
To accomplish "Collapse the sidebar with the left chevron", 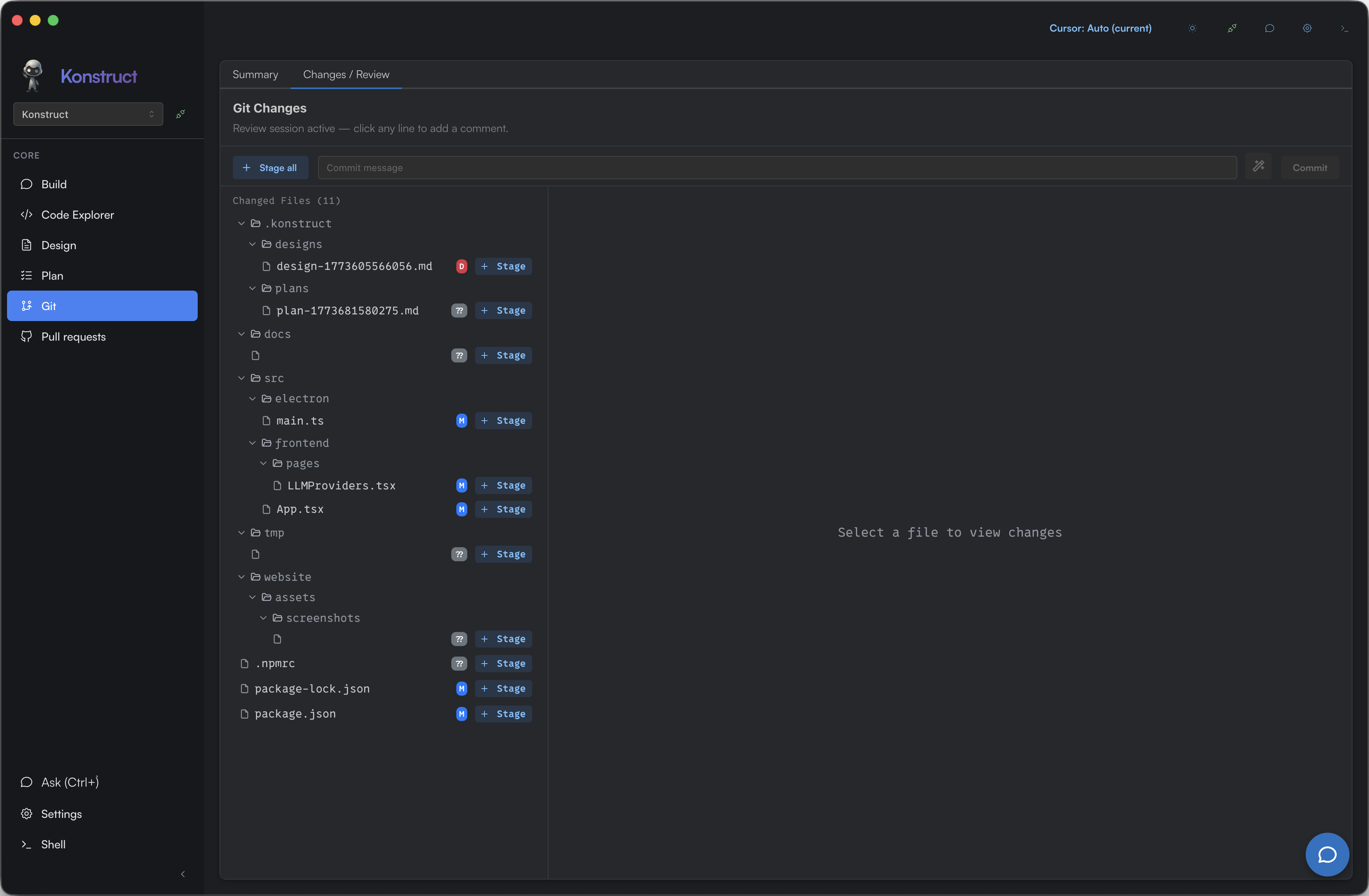I will click(x=183, y=874).
